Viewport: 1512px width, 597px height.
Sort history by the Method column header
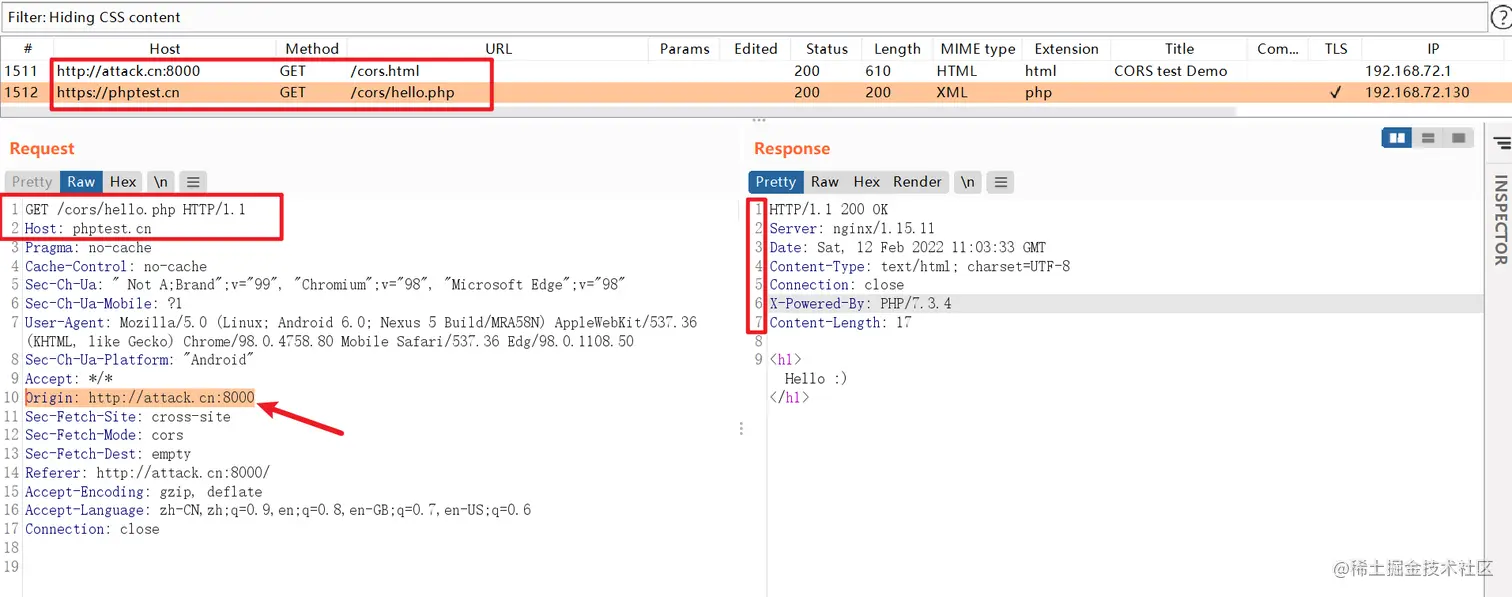pyautogui.click(x=312, y=48)
